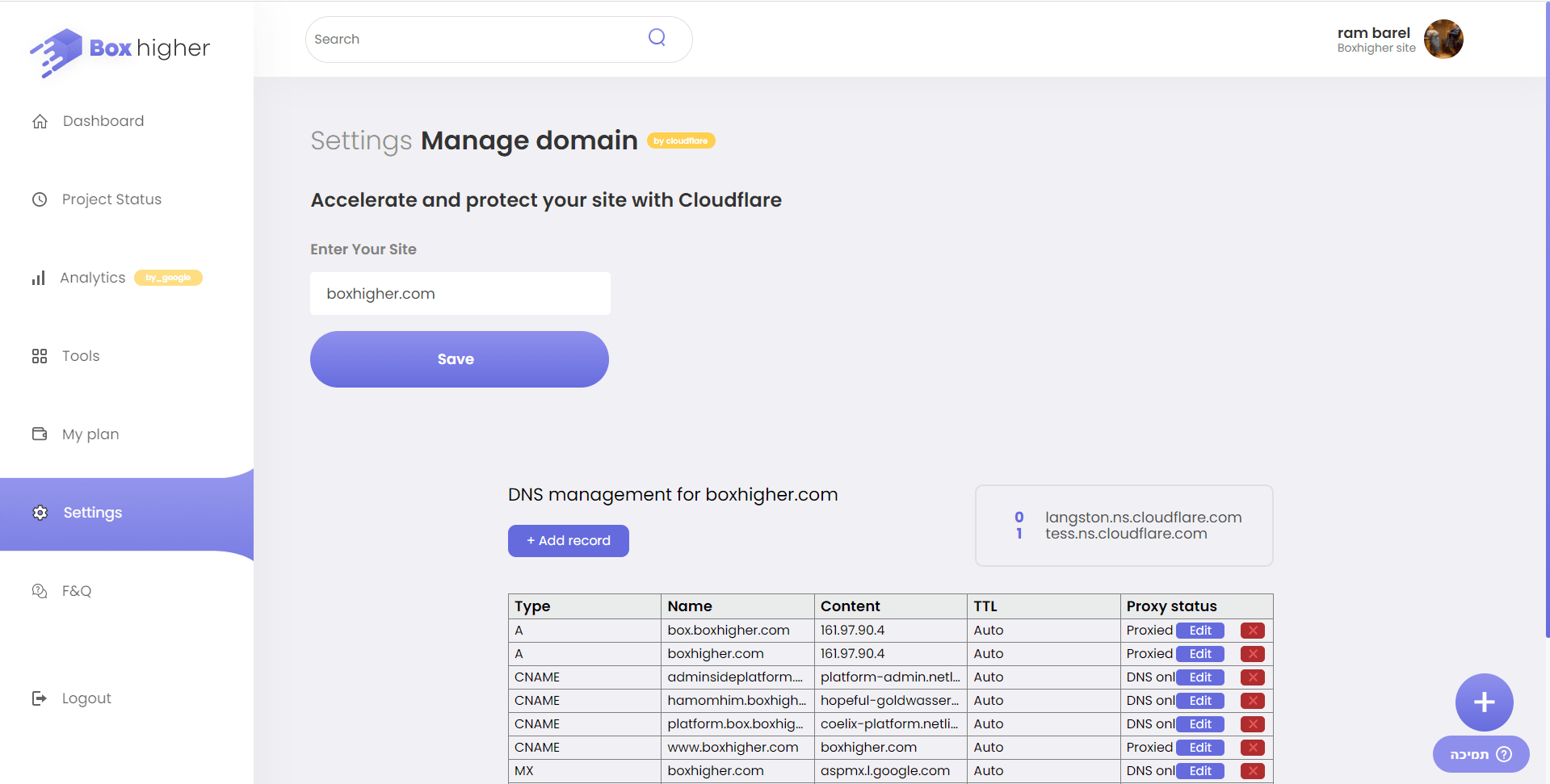Image resolution: width=1550 pixels, height=784 pixels.
Task: Click the floating plus button
Action: [1484, 702]
